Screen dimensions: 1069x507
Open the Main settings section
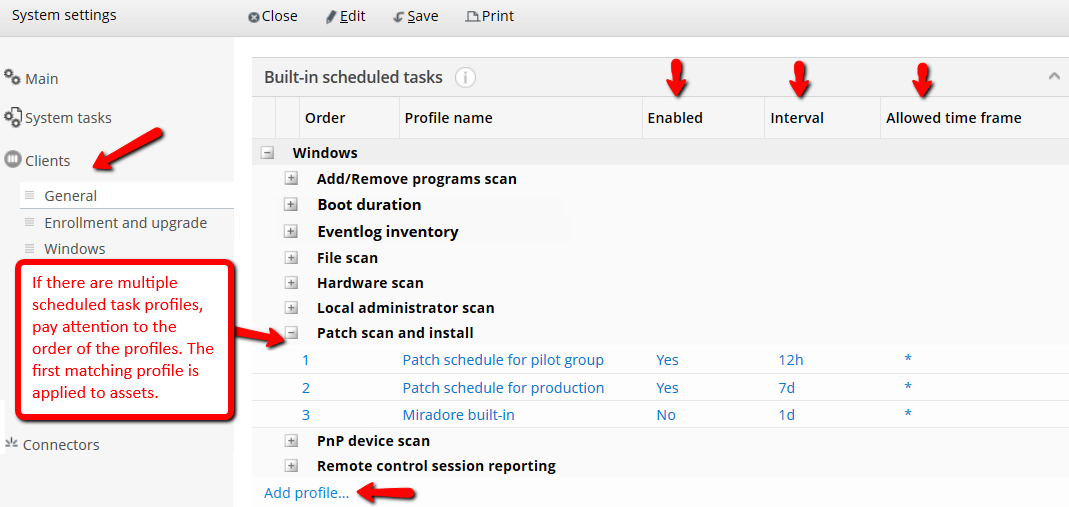(42, 79)
